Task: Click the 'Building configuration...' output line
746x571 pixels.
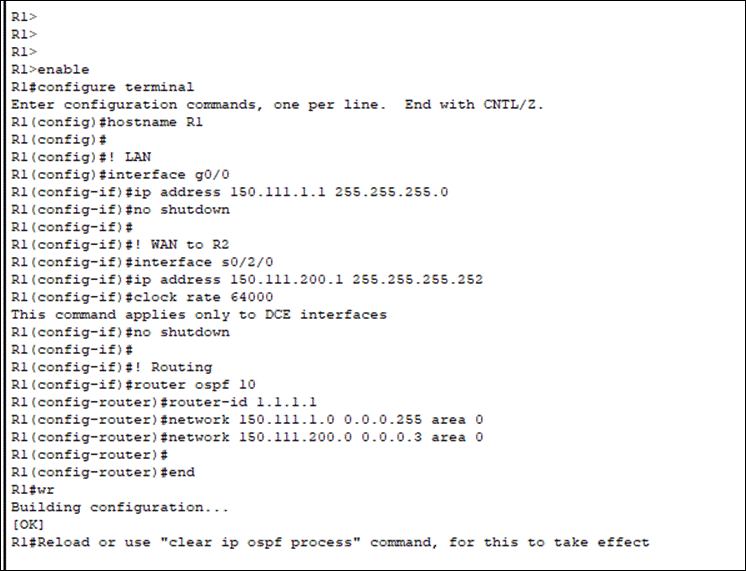Action: (x=120, y=507)
